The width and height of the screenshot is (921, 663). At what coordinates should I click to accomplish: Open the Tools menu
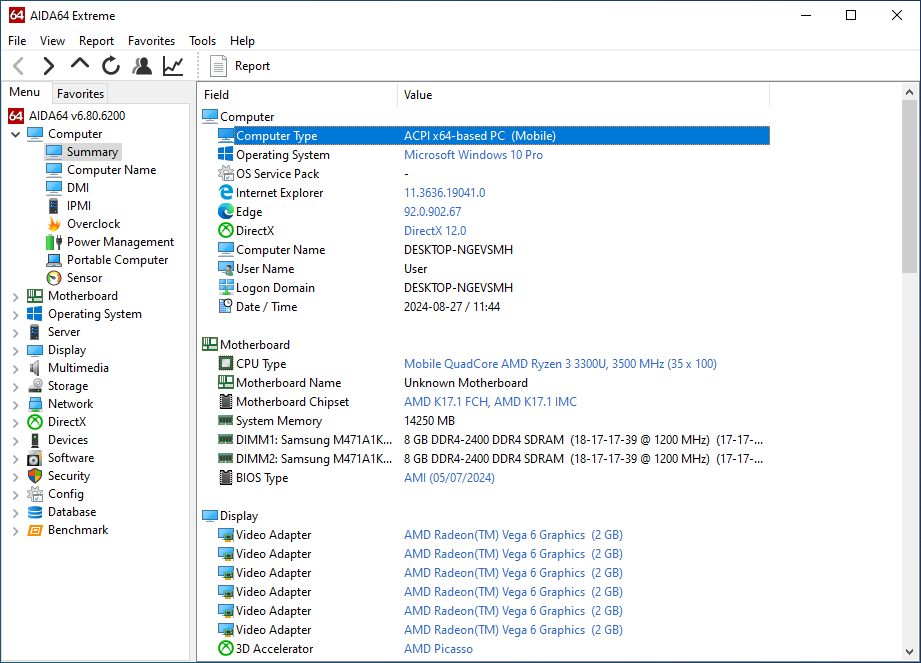[x=203, y=41]
